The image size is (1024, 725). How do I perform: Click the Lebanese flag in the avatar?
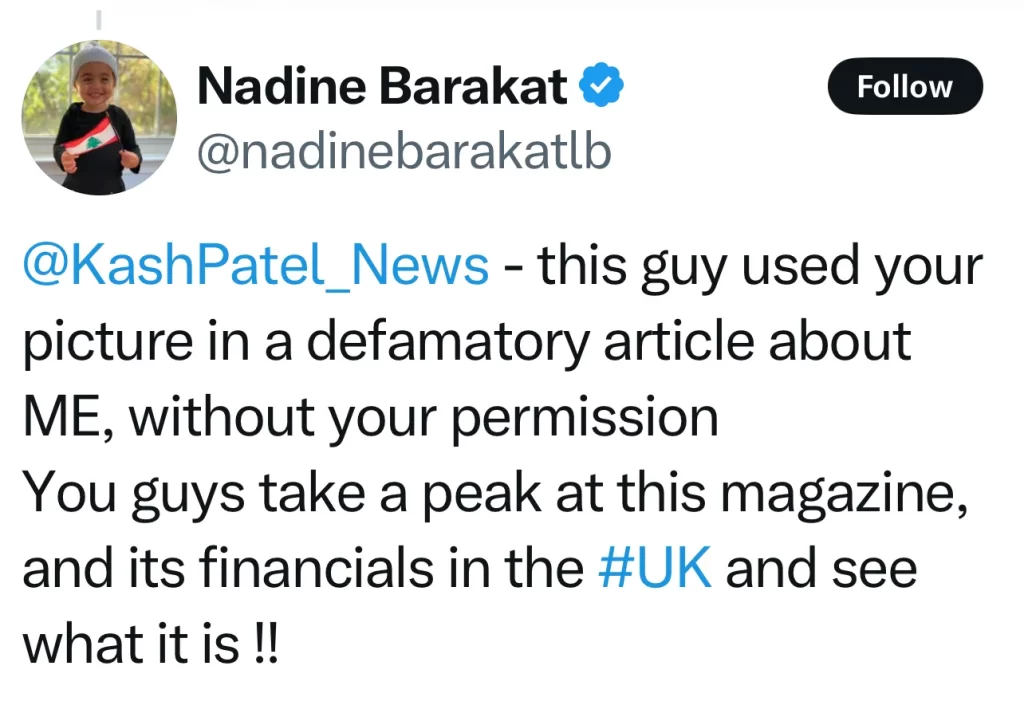pos(91,136)
